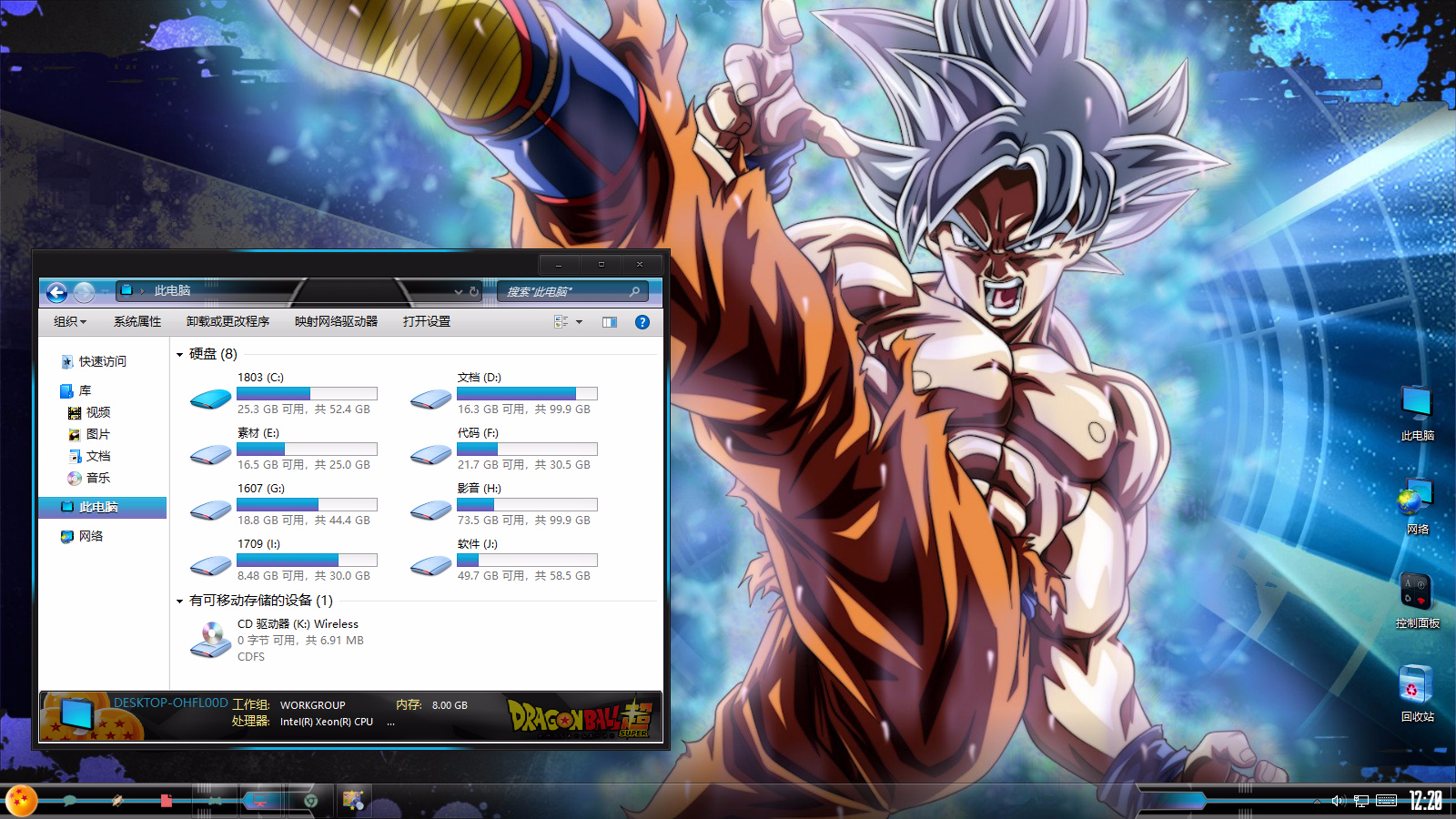This screenshot has height=819, width=1456.
Task: Click C: drive capacity bar
Action: point(307,393)
